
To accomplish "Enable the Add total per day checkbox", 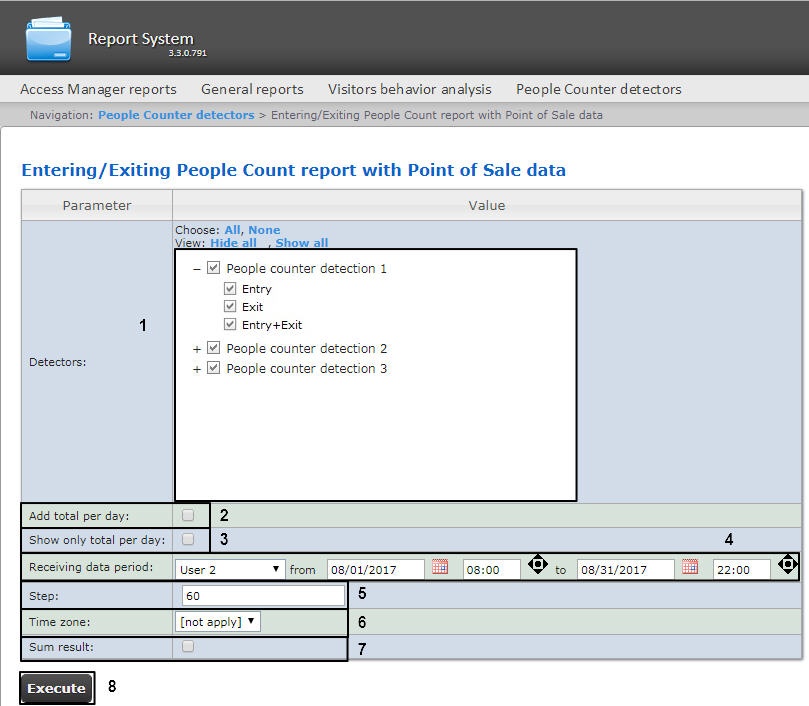I will (188, 516).
